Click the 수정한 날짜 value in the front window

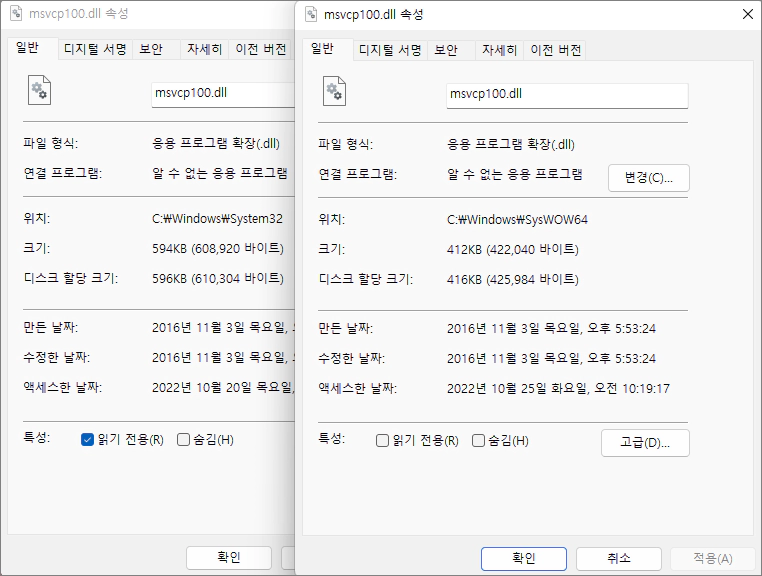click(x=551, y=359)
